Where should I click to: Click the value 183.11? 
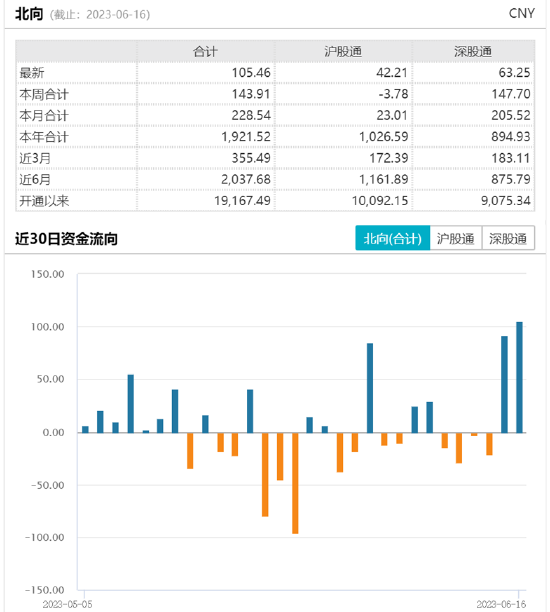point(511,158)
